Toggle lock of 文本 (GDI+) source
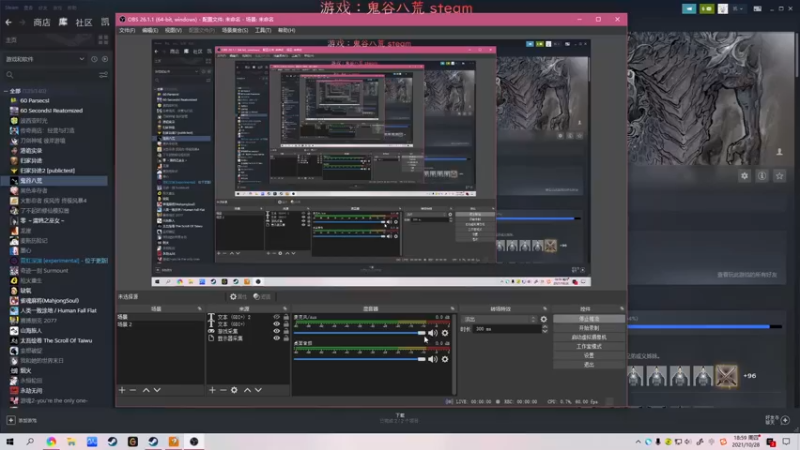This screenshot has height=450, width=800. click(x=286, y=324)
